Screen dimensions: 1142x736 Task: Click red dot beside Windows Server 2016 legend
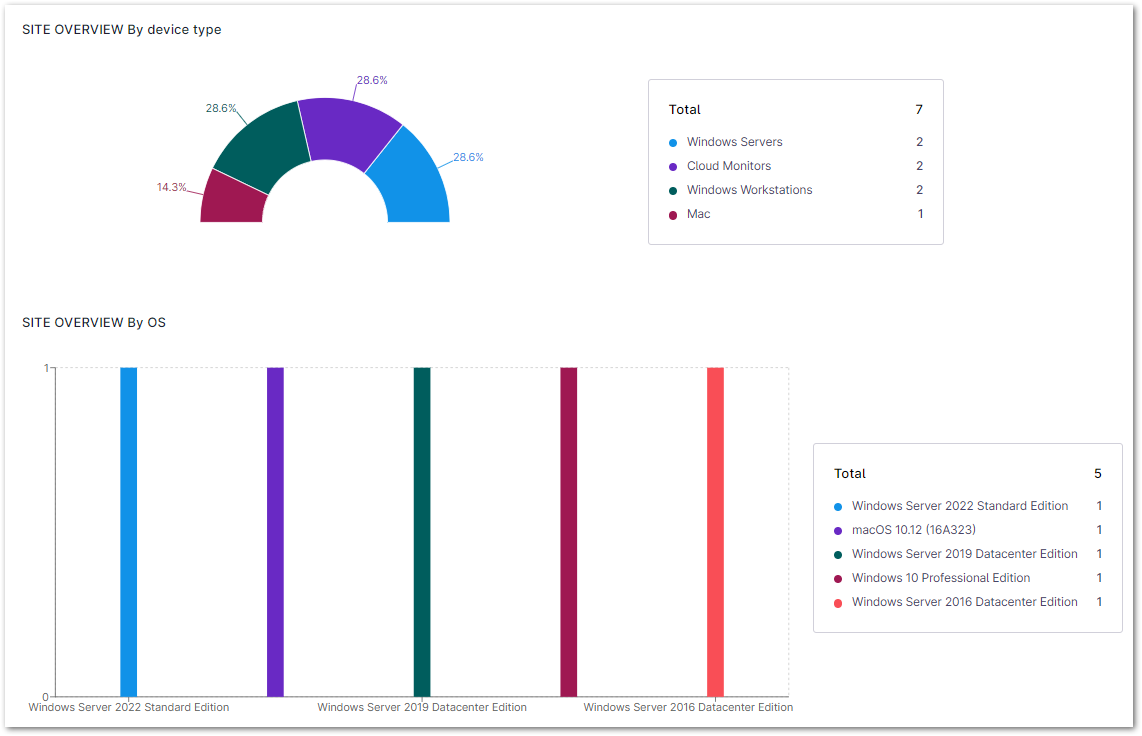coord(838,603)
